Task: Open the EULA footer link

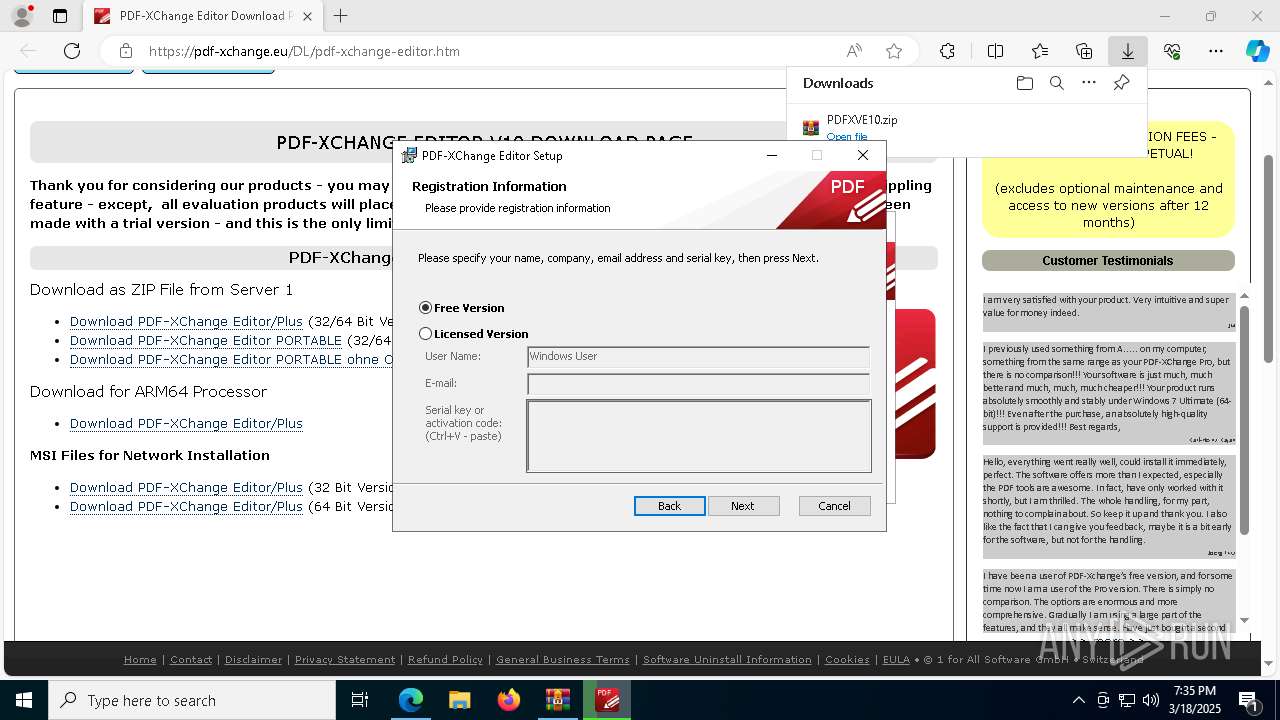Action: [896, 660]
